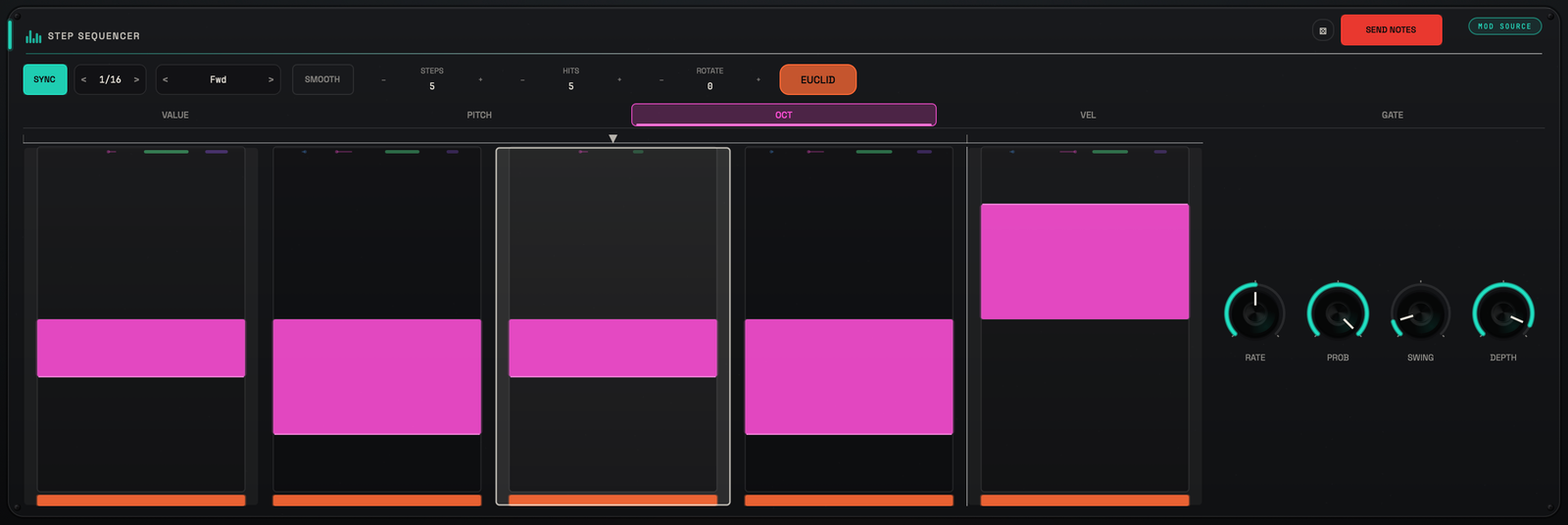Switch to the GATE tab
Screen dimensions: 1568x525
click(x=1393, y=115)
